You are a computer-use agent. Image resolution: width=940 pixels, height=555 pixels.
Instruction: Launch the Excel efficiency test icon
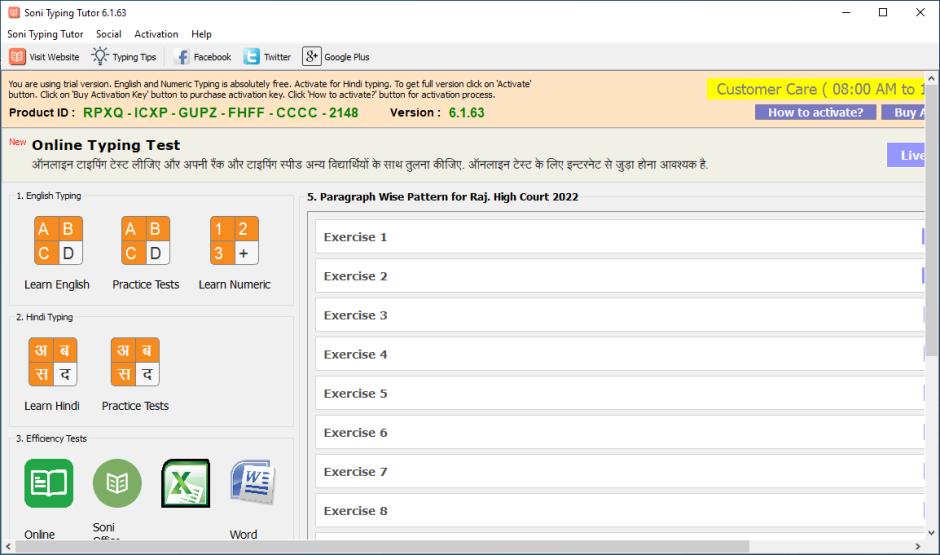185,484
